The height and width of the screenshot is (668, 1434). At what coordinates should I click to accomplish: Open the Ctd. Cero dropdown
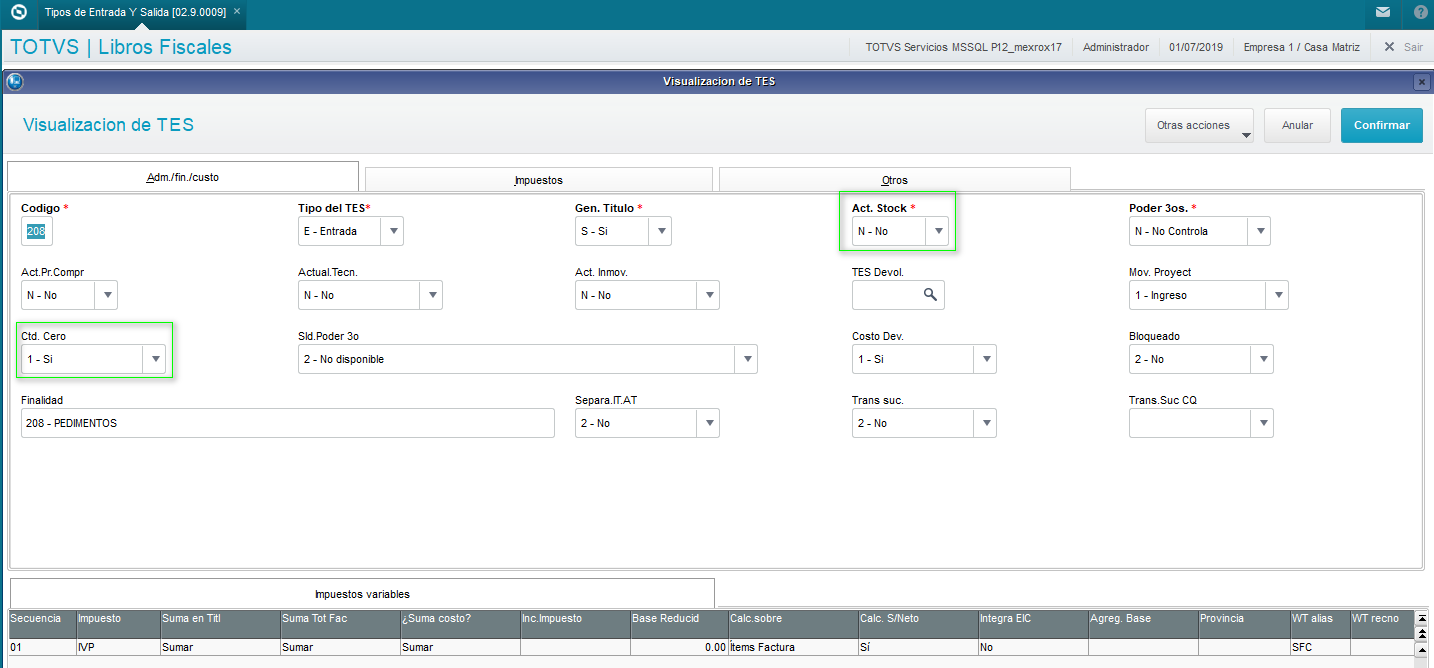(x=156, y=359)
